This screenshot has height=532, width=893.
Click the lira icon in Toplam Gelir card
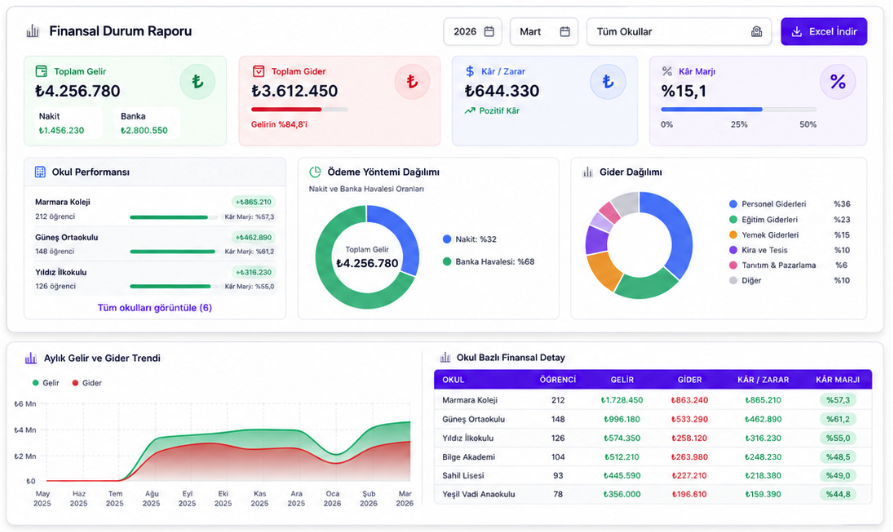pyautogui.click(x=197, y=81)
